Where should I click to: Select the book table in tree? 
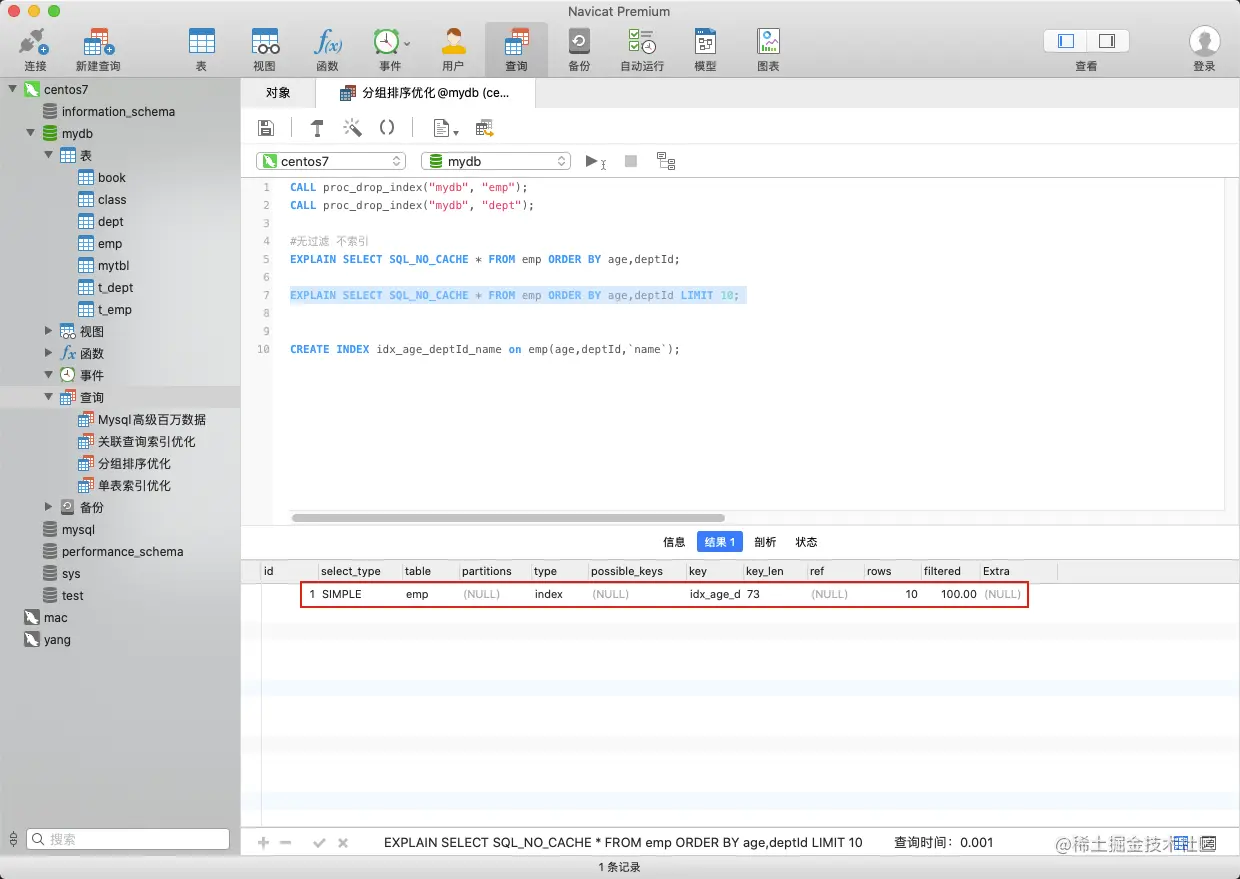tap(112, 177)
